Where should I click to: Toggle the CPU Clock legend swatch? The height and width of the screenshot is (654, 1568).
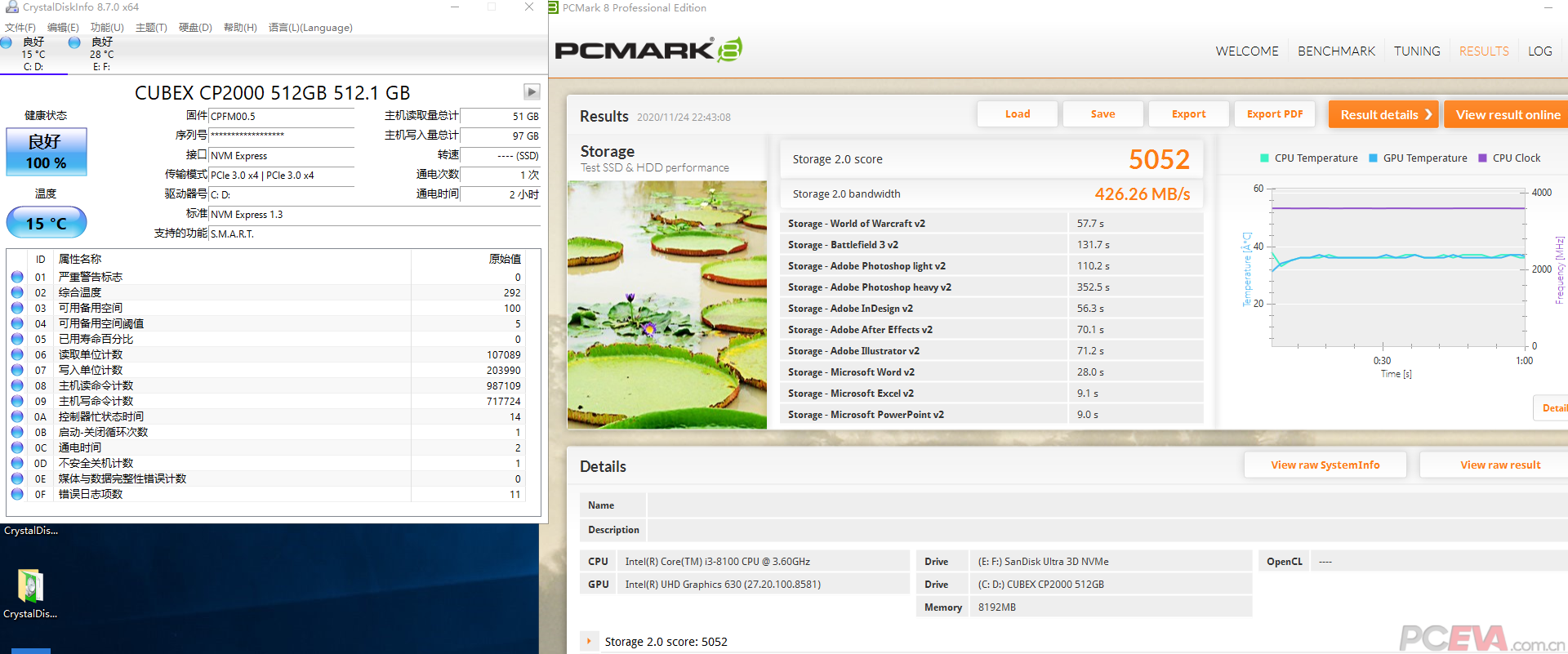[1482, 158]
